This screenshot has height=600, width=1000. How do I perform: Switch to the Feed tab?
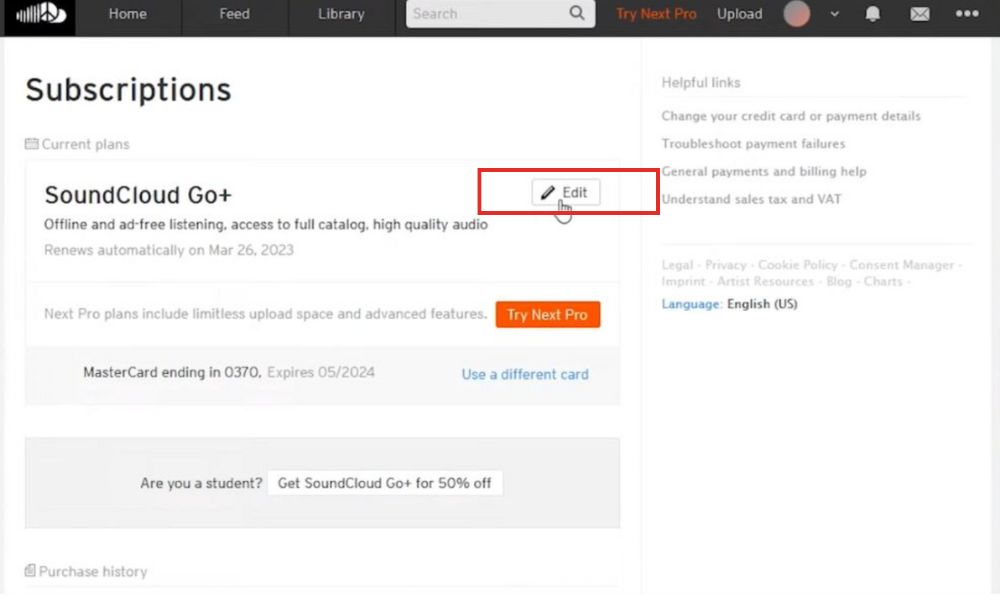[x=233, y=14]
